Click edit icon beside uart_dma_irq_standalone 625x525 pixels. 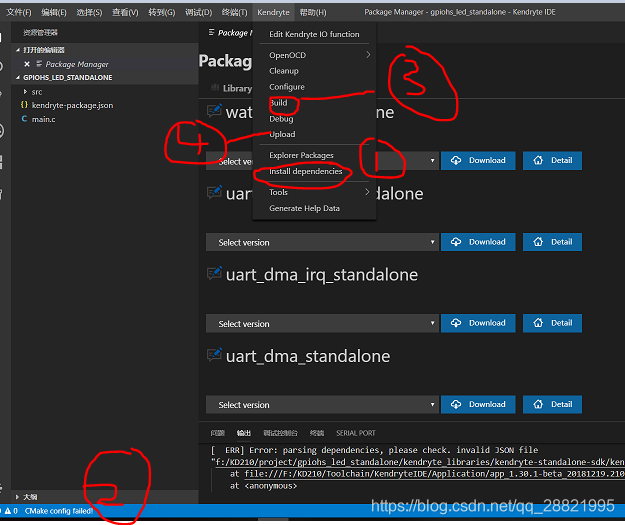(214, 273)
